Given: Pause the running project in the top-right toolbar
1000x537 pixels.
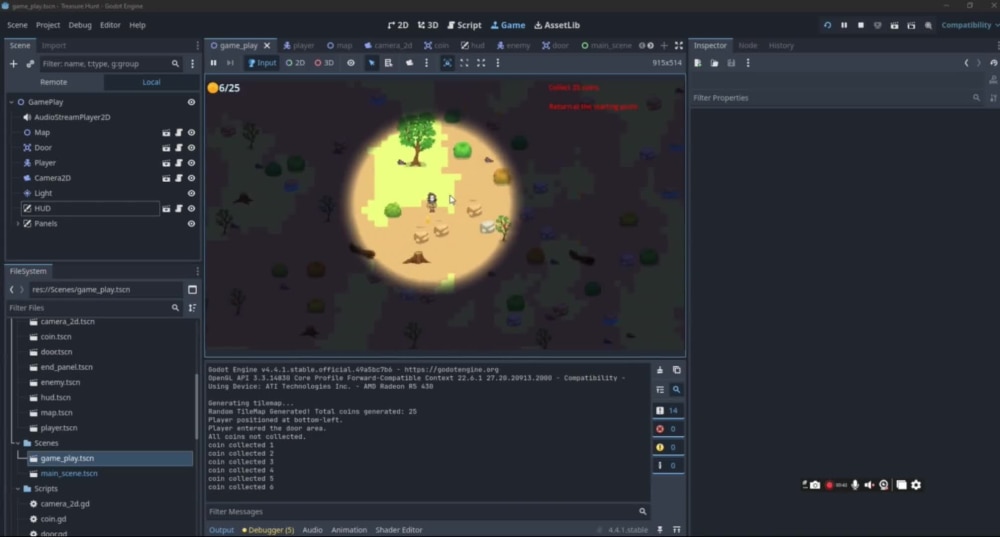Looking at the screenshot, I should tap(844, 26).
